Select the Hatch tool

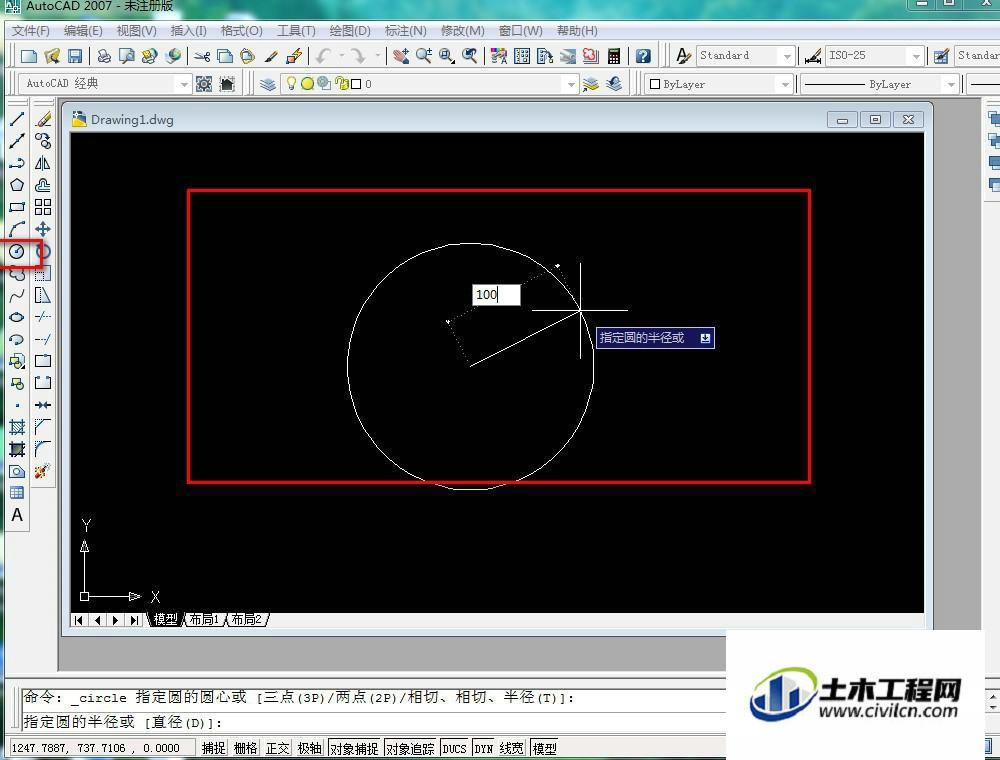click(17, 427)
